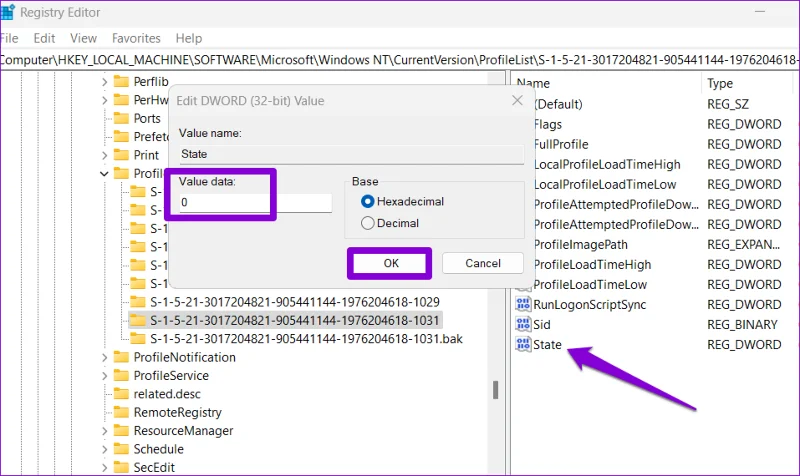
Task: Click the Value name field
Action: [351, 154]
